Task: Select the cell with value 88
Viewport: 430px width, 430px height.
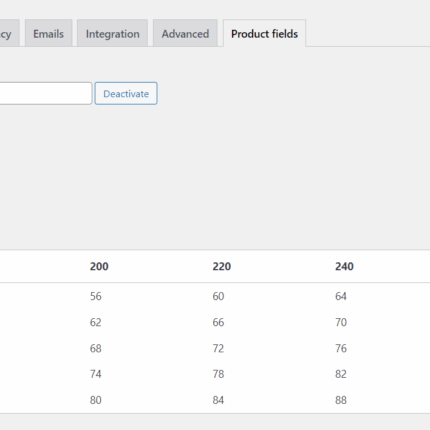Action: tap(341, 400)
